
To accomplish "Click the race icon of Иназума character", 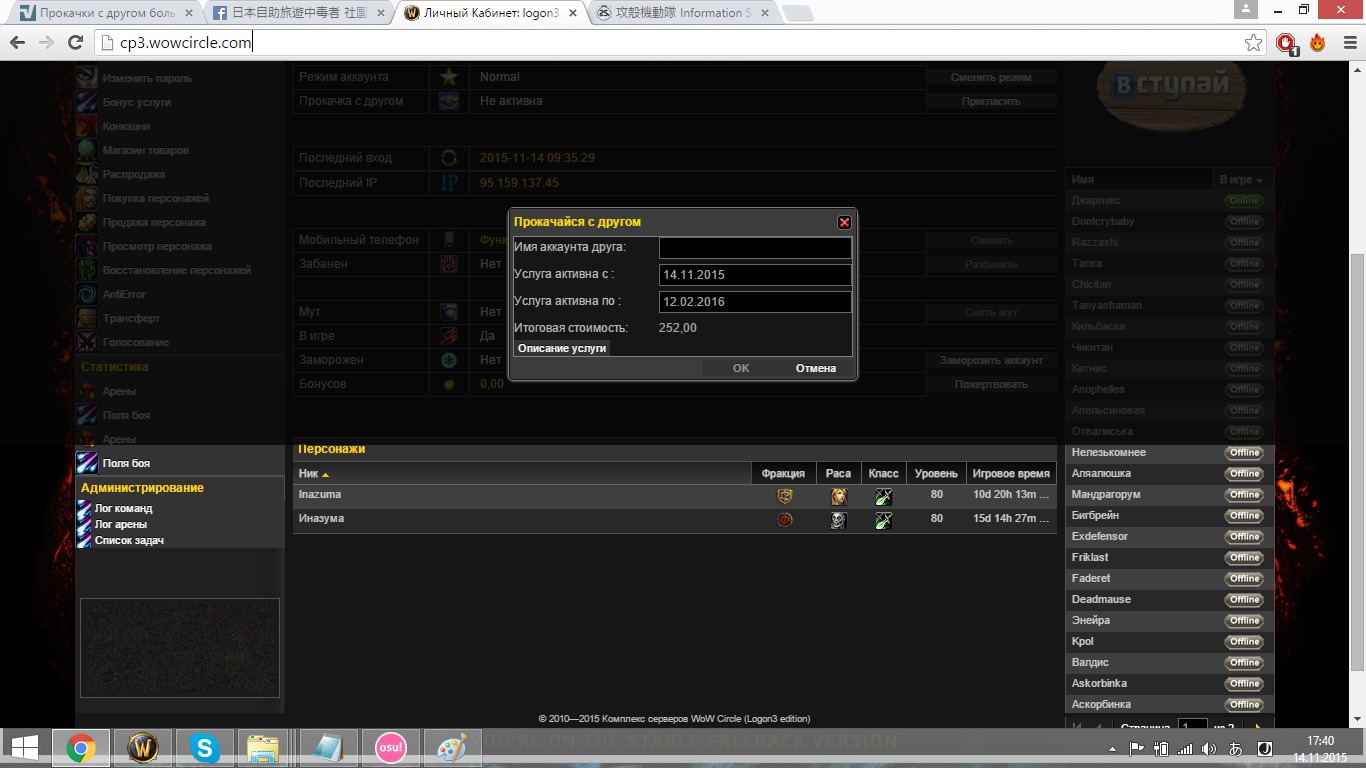I will 838,520.
